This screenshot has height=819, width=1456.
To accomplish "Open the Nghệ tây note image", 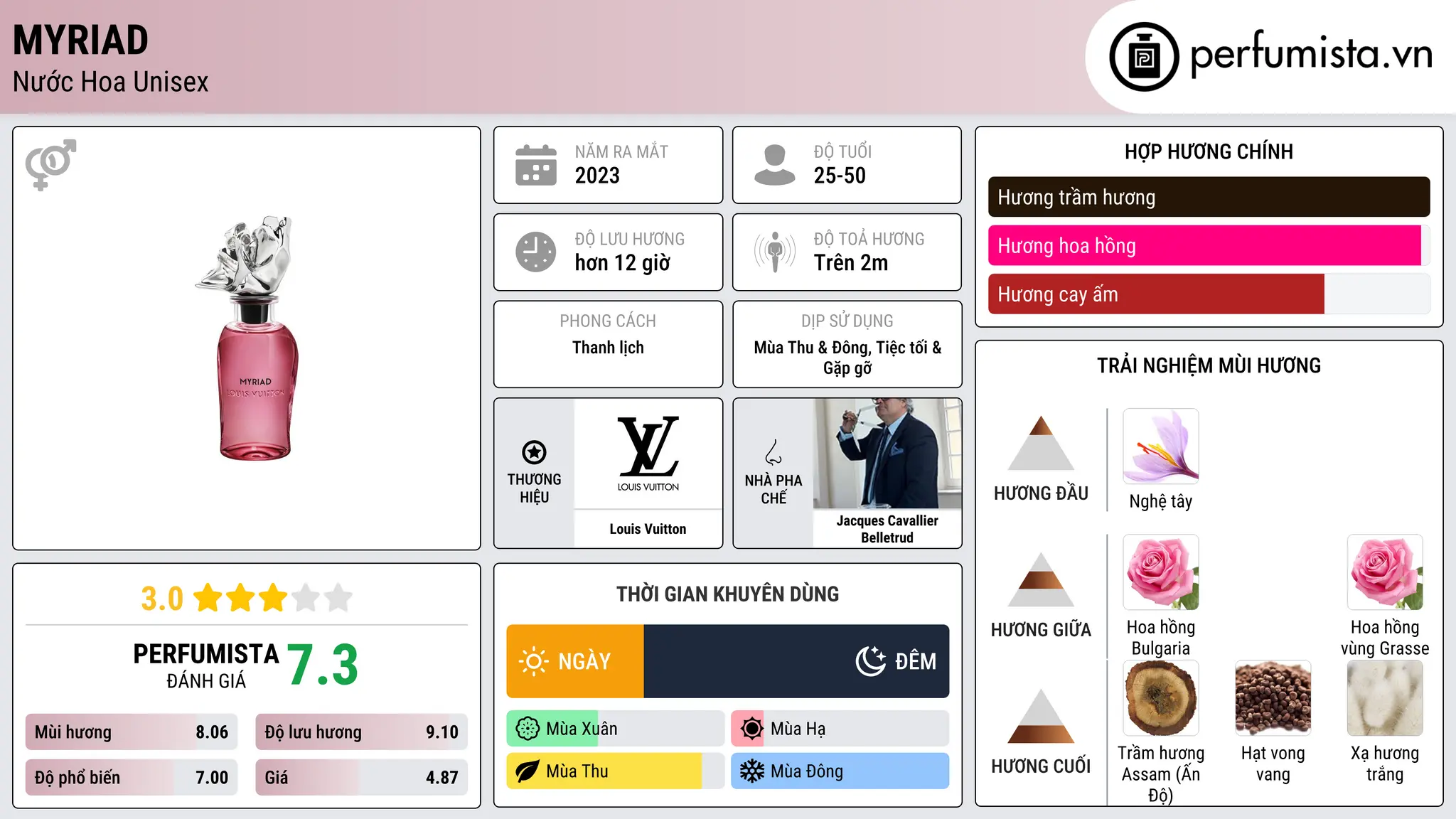I will (1160, 446).
